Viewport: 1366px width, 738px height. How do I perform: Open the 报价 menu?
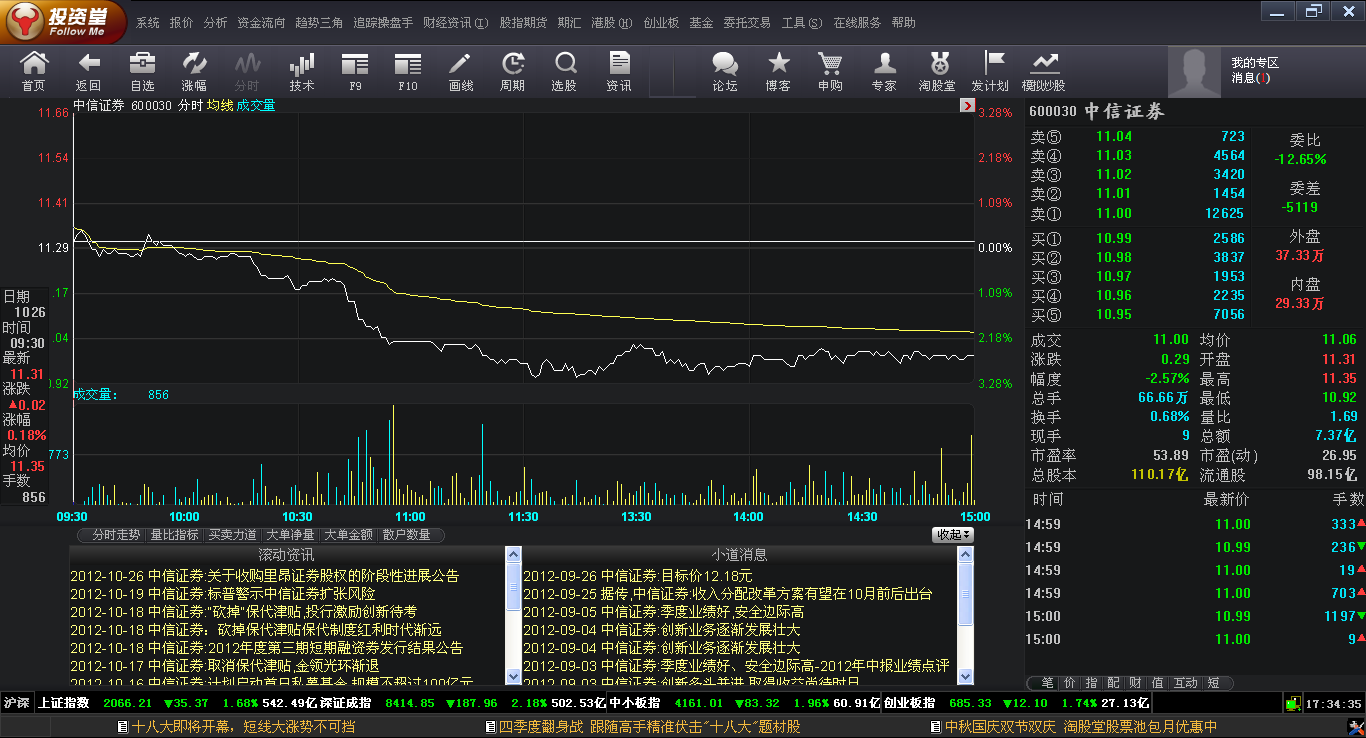point(182,23)
